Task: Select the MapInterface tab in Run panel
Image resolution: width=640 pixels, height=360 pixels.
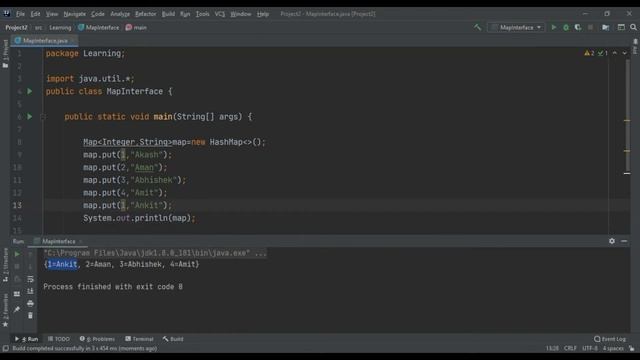Action: 58,241
